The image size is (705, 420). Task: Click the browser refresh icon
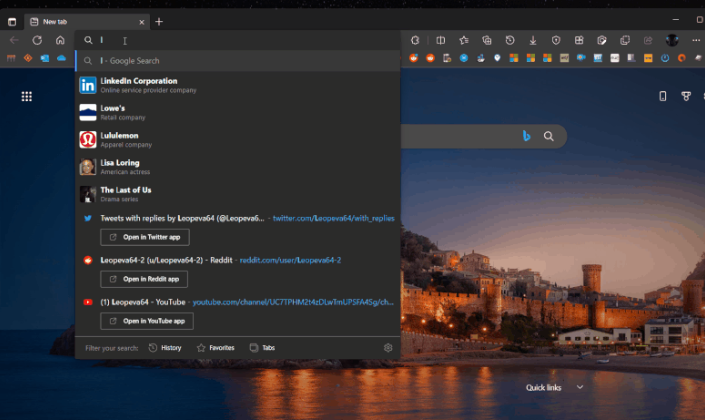37,40
